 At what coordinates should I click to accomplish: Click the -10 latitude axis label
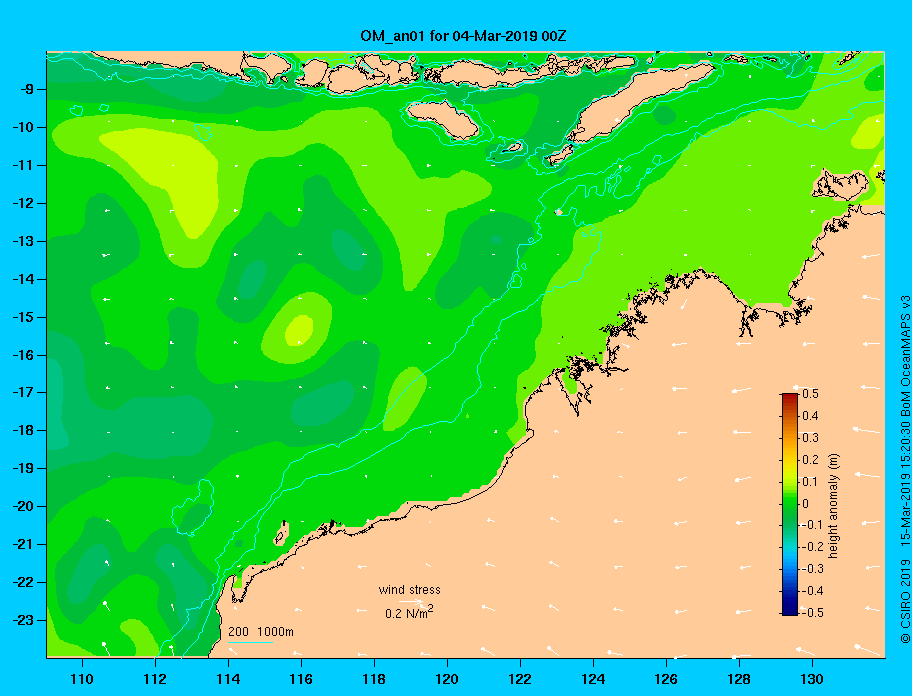23,127
